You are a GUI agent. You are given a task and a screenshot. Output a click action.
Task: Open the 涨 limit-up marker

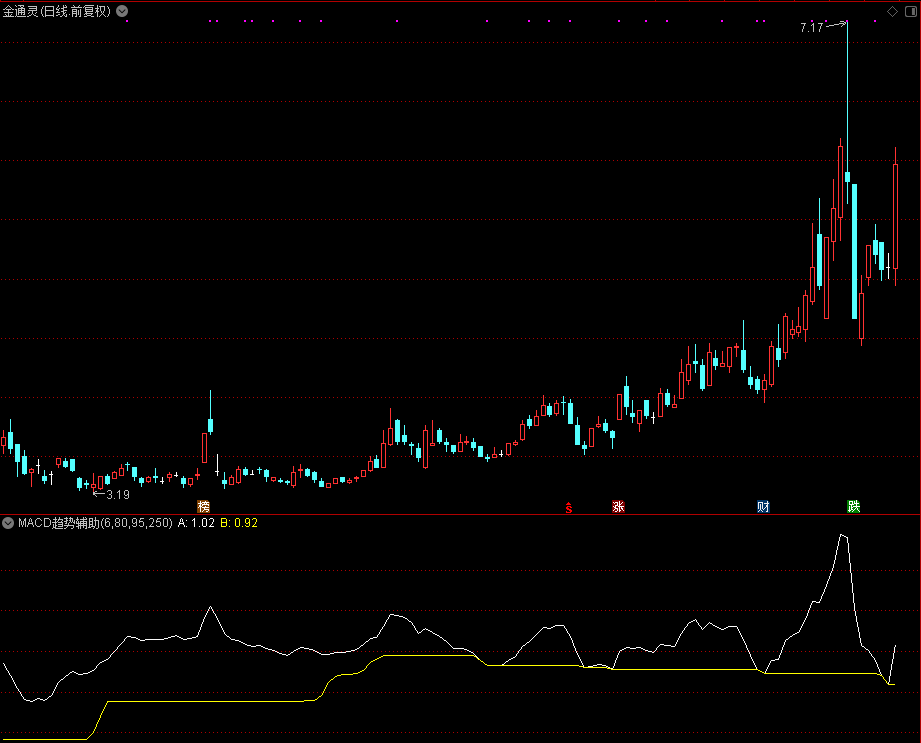tap(618, 506)
